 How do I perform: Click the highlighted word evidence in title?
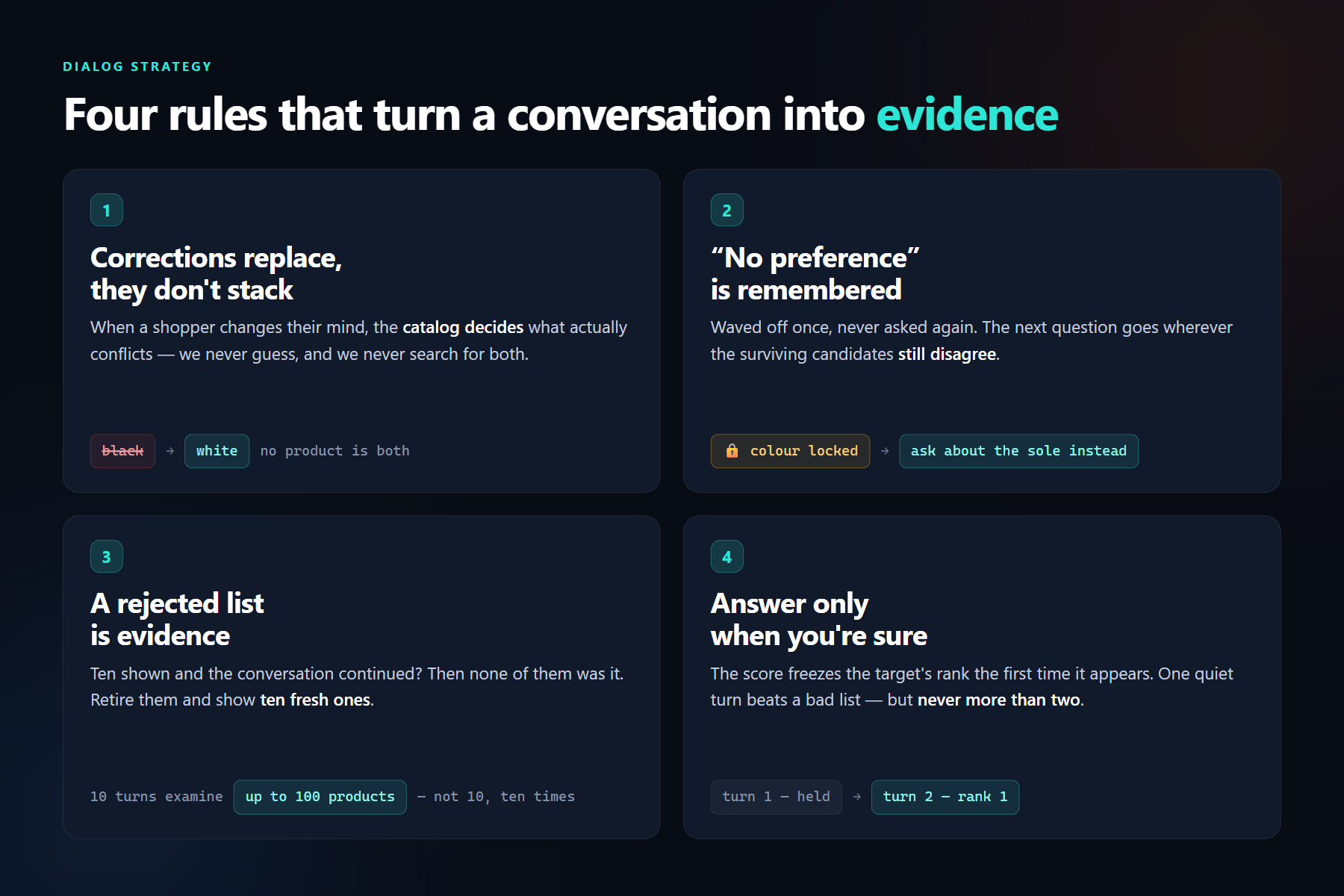[x=967, y=115]
